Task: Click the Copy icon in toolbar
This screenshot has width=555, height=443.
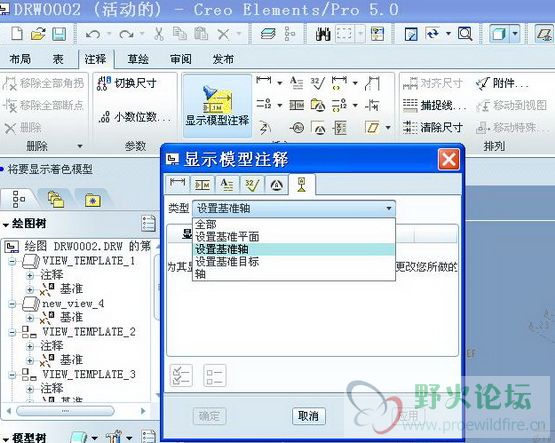Action: pos(180,34)
